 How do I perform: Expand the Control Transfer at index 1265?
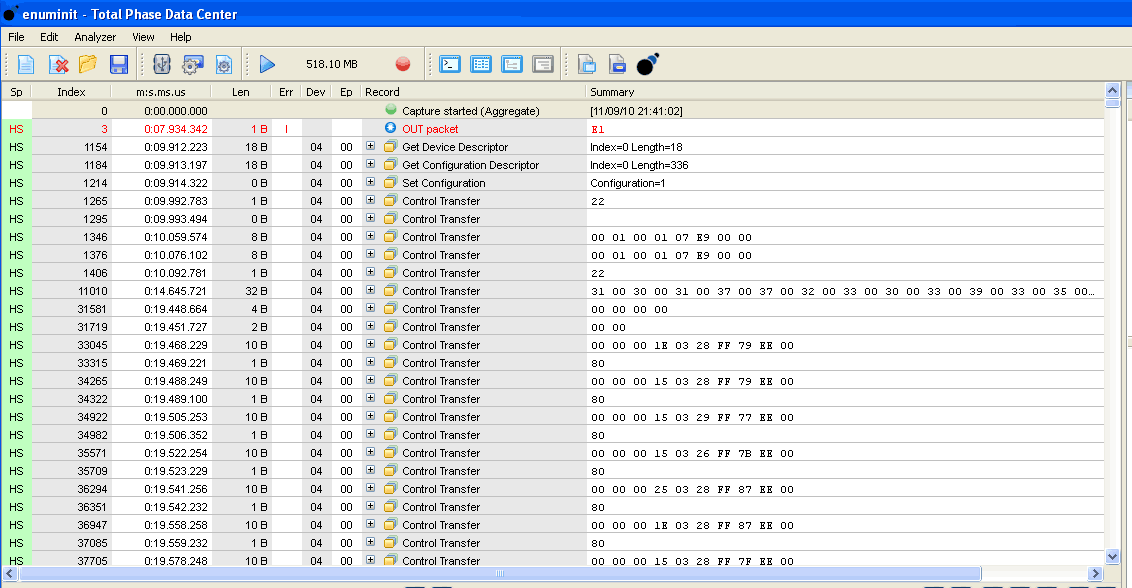(x=370, y=200)
